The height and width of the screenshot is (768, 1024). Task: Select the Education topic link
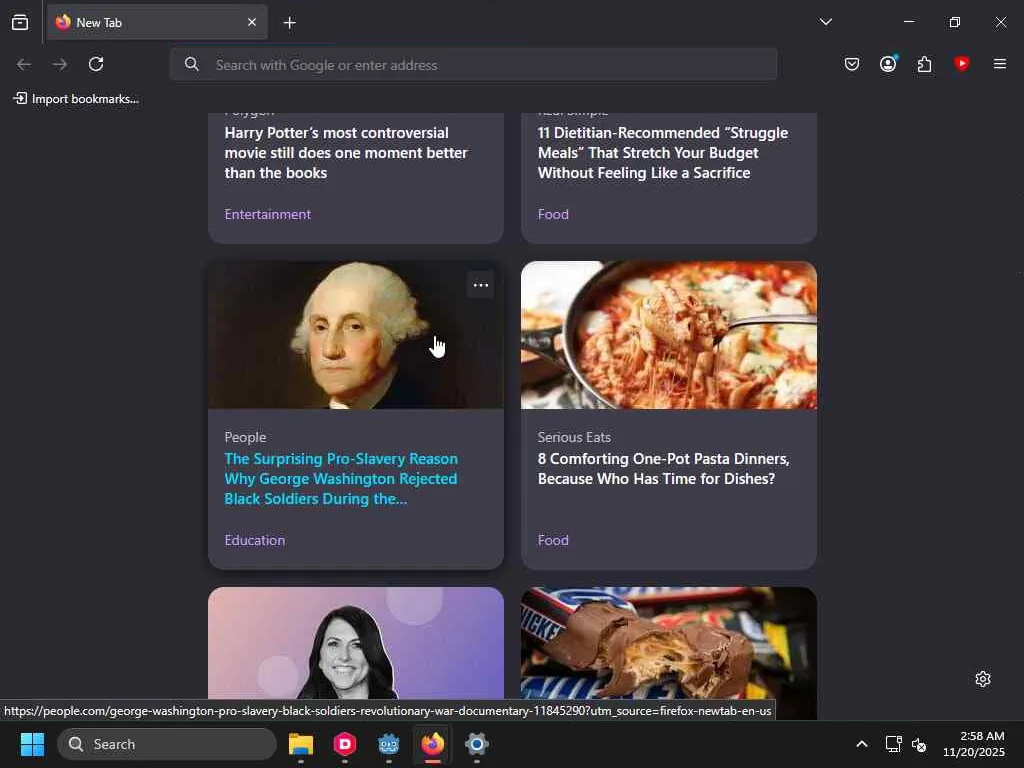click(x=255, y=540)
